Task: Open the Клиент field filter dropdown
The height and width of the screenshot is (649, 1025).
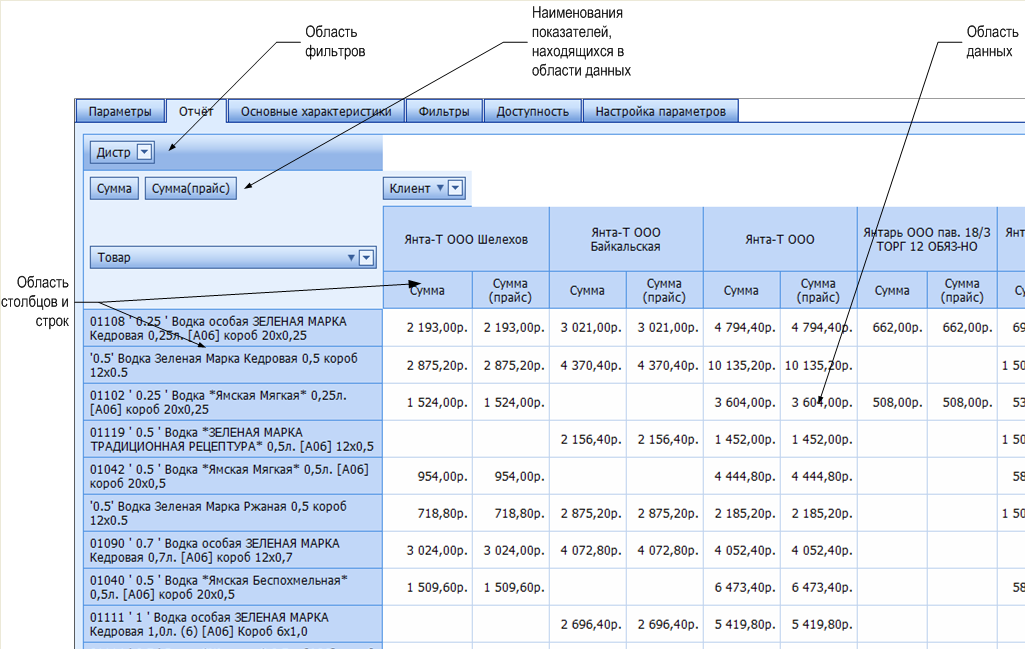Action: click(x=456, y=188)
